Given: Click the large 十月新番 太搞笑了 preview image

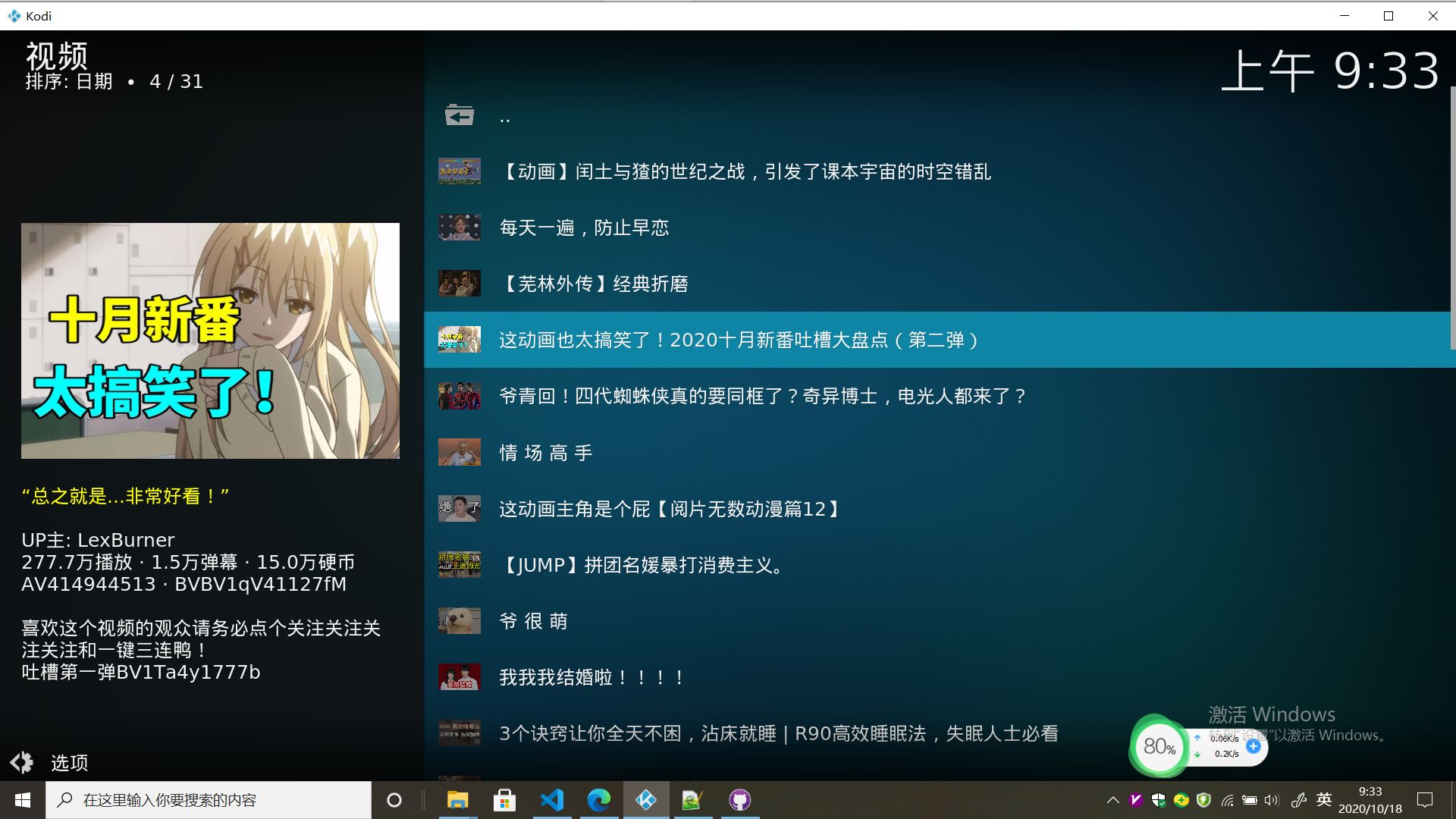Looking at the screenshot, I should pyautogui.click(x=210, y=340).
